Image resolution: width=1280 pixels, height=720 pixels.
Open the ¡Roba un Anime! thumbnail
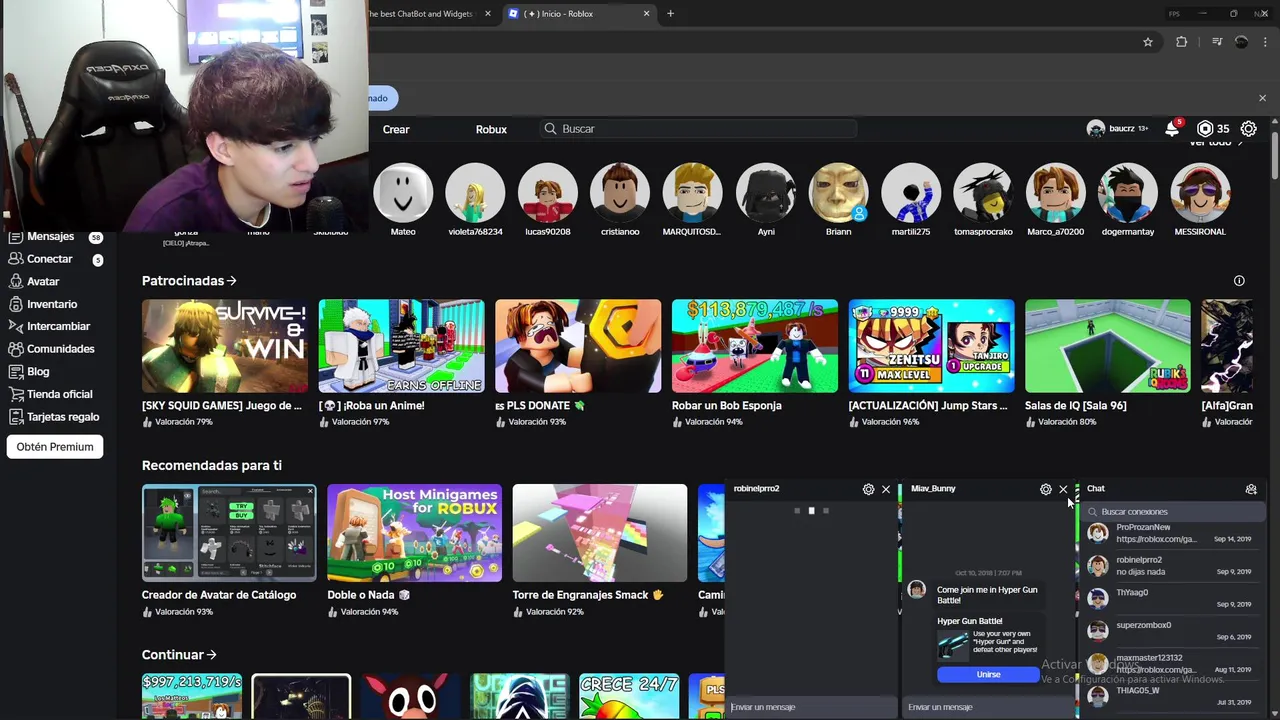(x=401, y=346)
